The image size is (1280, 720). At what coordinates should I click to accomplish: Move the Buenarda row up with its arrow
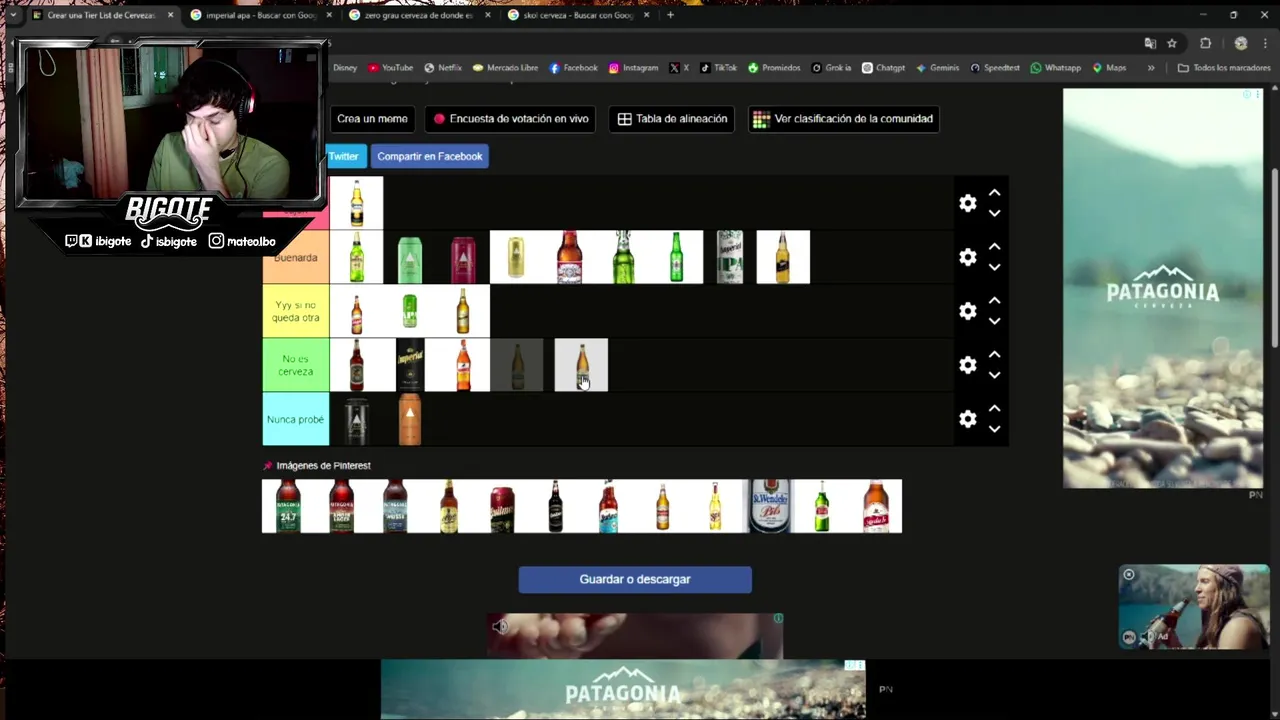[994, 247]
